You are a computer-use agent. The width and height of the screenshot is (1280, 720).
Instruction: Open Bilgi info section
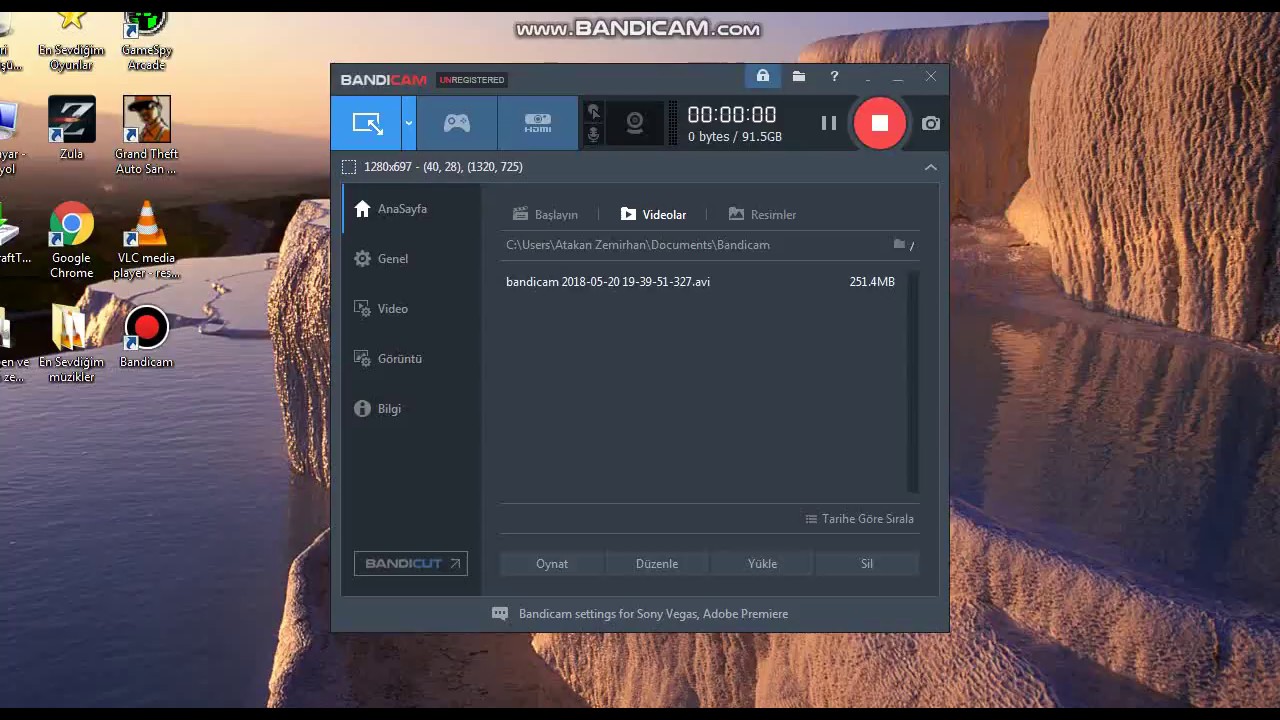point(412,409)
